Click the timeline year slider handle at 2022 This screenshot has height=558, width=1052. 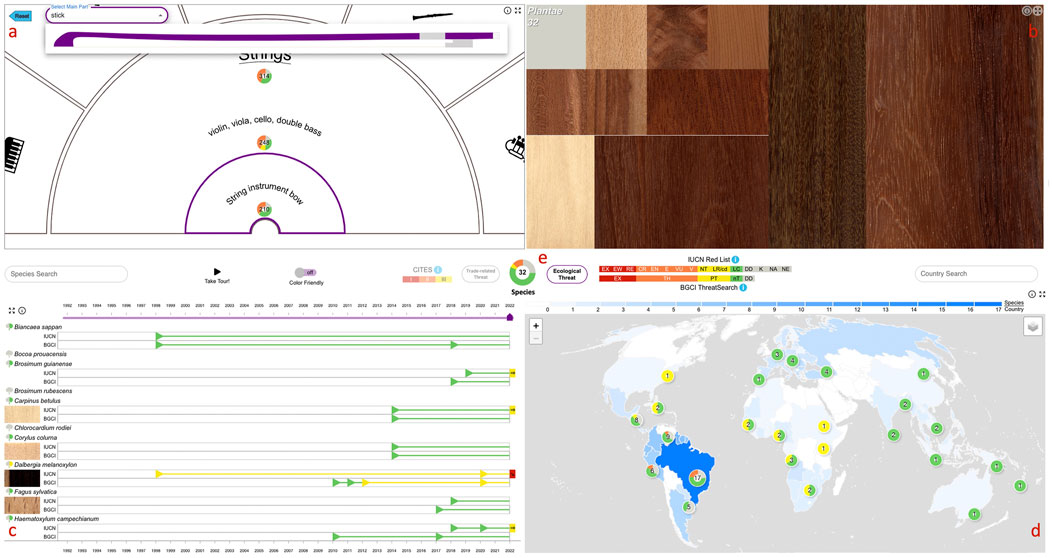pos(510,317)
